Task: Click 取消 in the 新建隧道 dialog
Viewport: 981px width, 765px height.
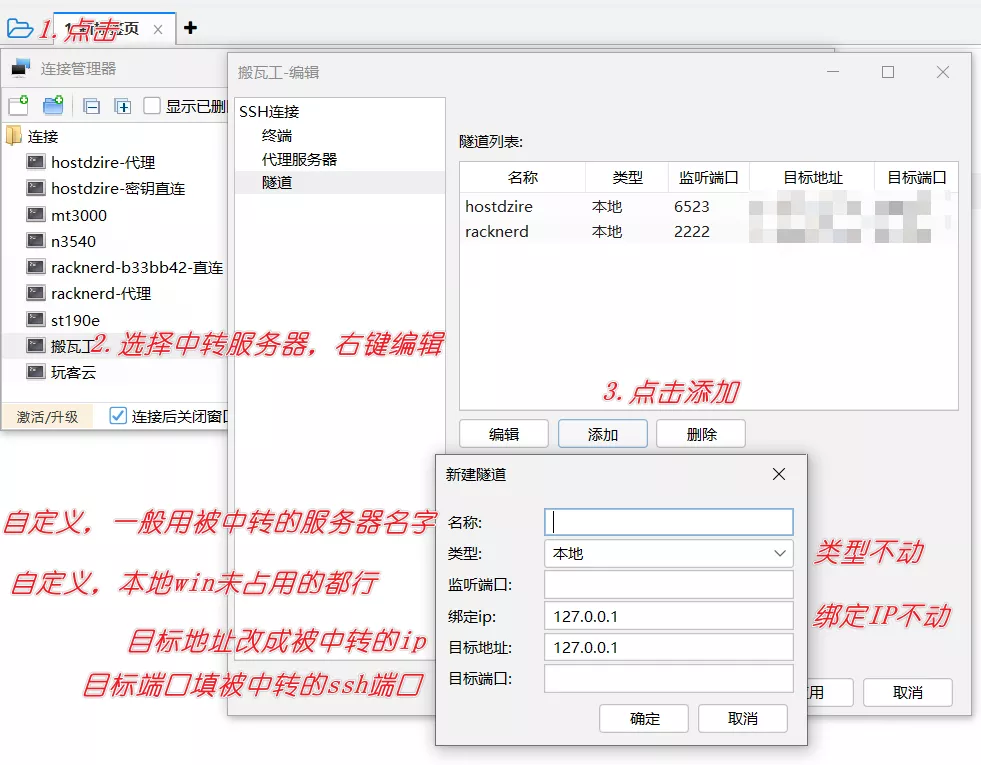Action: pyautogui.click(x=743, y=719)
